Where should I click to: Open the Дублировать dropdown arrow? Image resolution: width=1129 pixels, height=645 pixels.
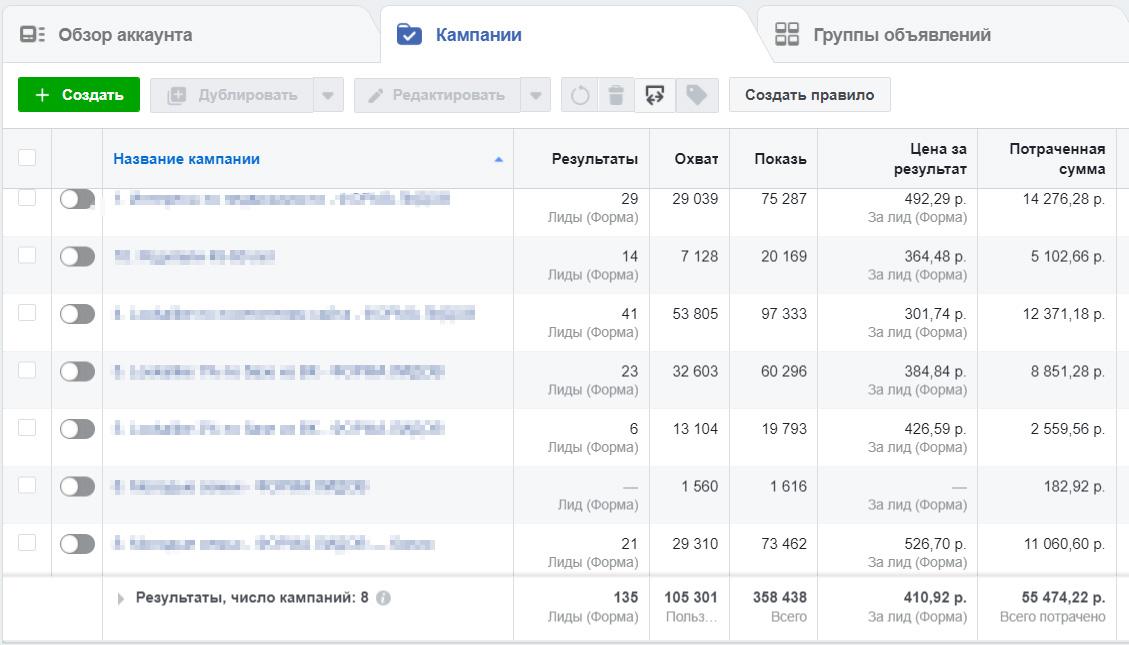pyautogui.click(x=327, y=95)
